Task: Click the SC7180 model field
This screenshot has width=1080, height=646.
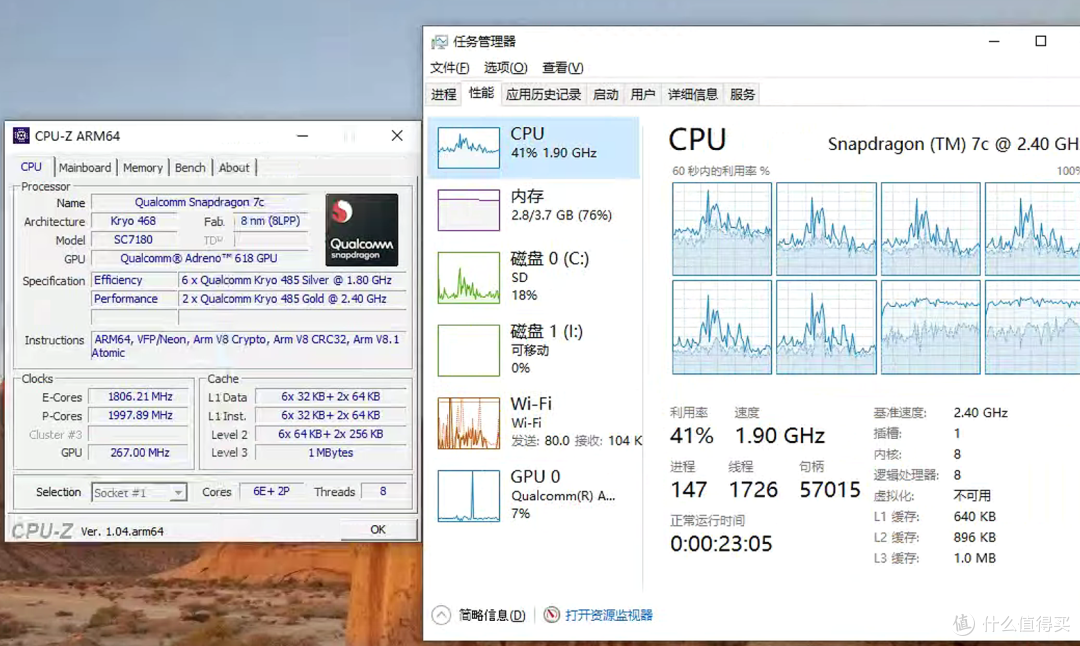Action: coord(133,240)
